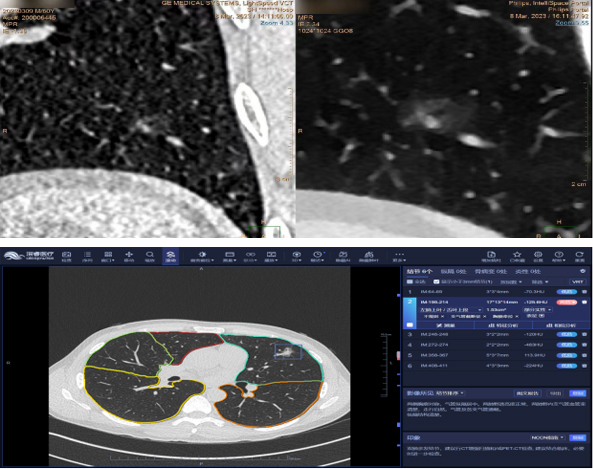
Task: Click the refresh arrow icon
Action: (579, 256)
